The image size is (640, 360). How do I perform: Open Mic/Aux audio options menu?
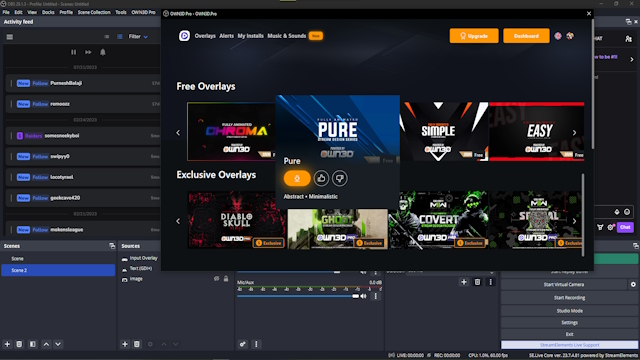tap(376, 296)
